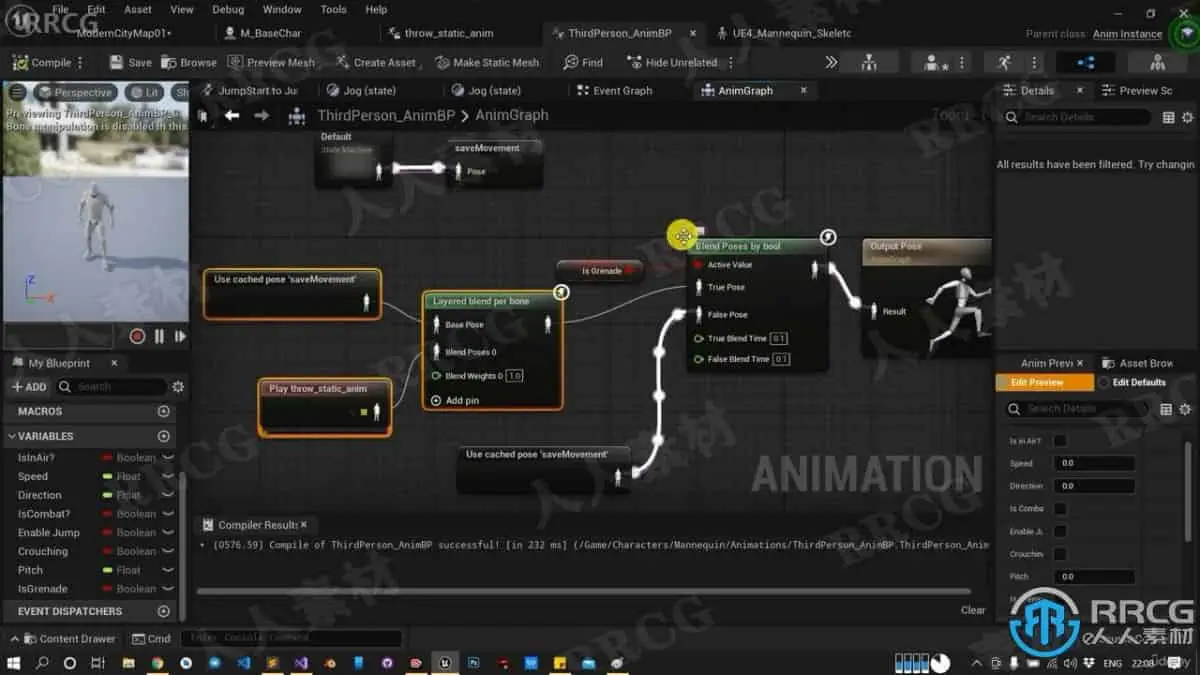
Task: Open the toolbar overflow chevrons
Action: pyautogui.click(x=831, y=62)
